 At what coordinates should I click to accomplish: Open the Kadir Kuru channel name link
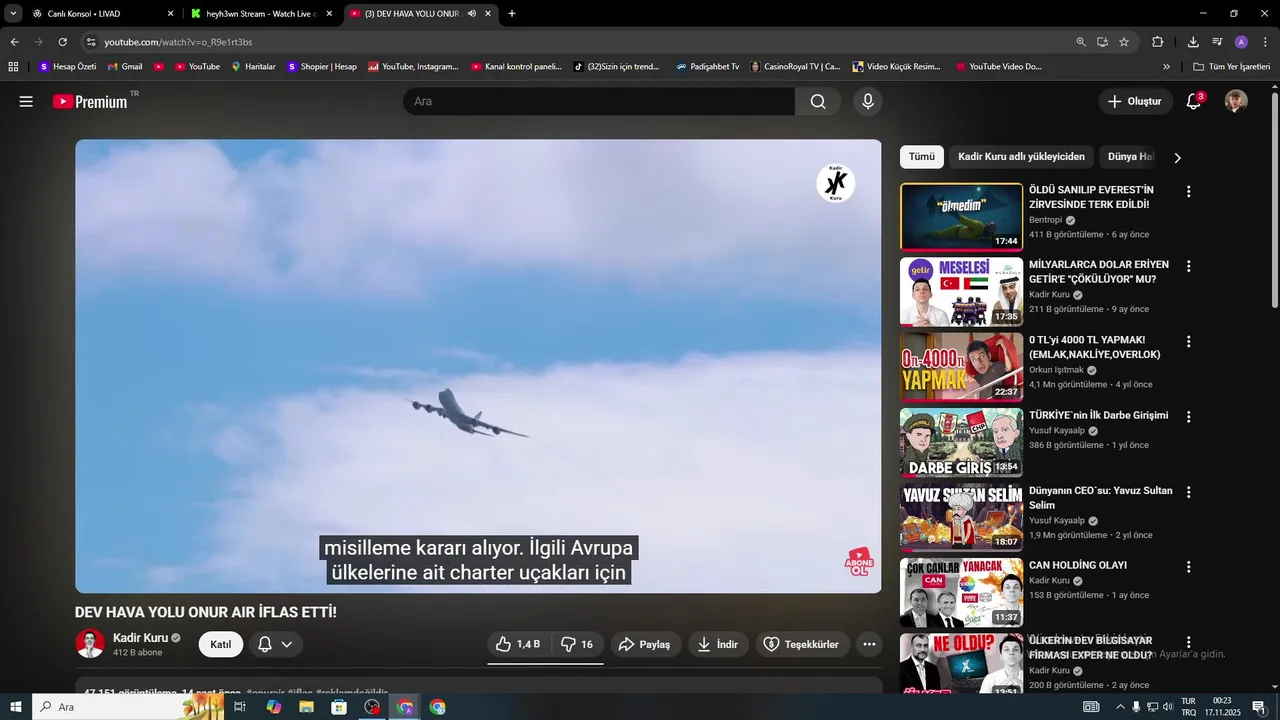(140, 637)
